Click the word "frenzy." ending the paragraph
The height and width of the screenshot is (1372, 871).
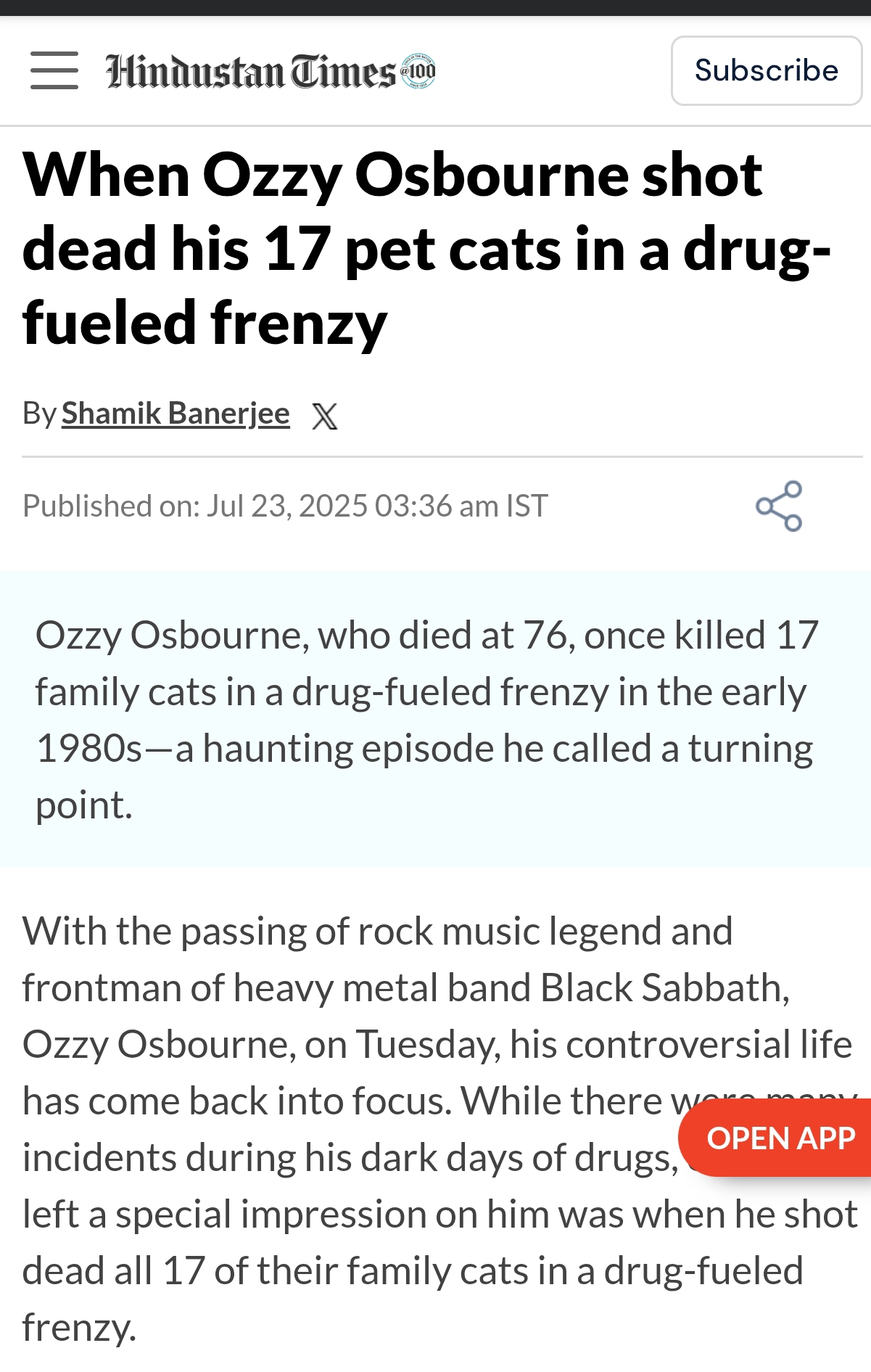pyautogui.click(x=78, y=1327)
